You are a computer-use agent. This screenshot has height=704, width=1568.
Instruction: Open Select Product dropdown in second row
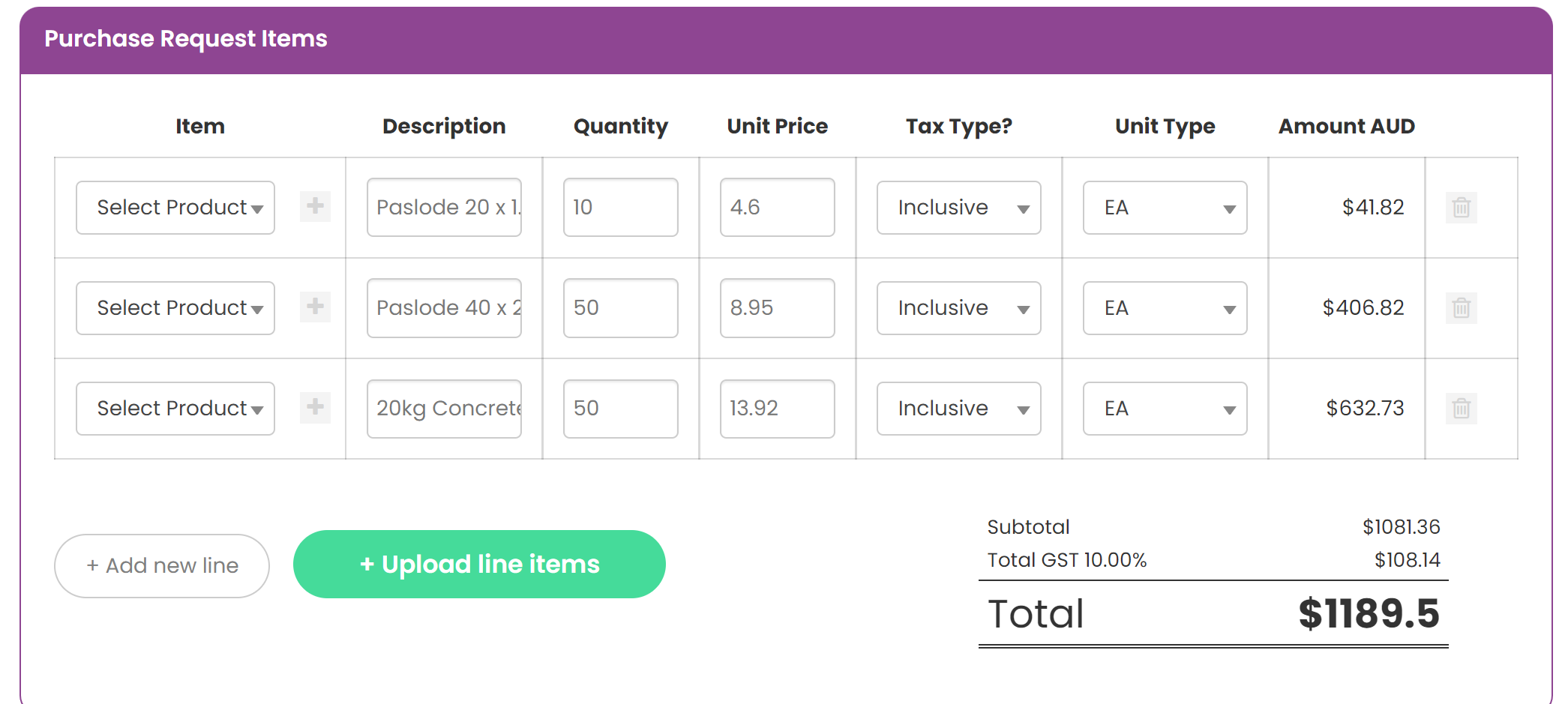point(175,308)
